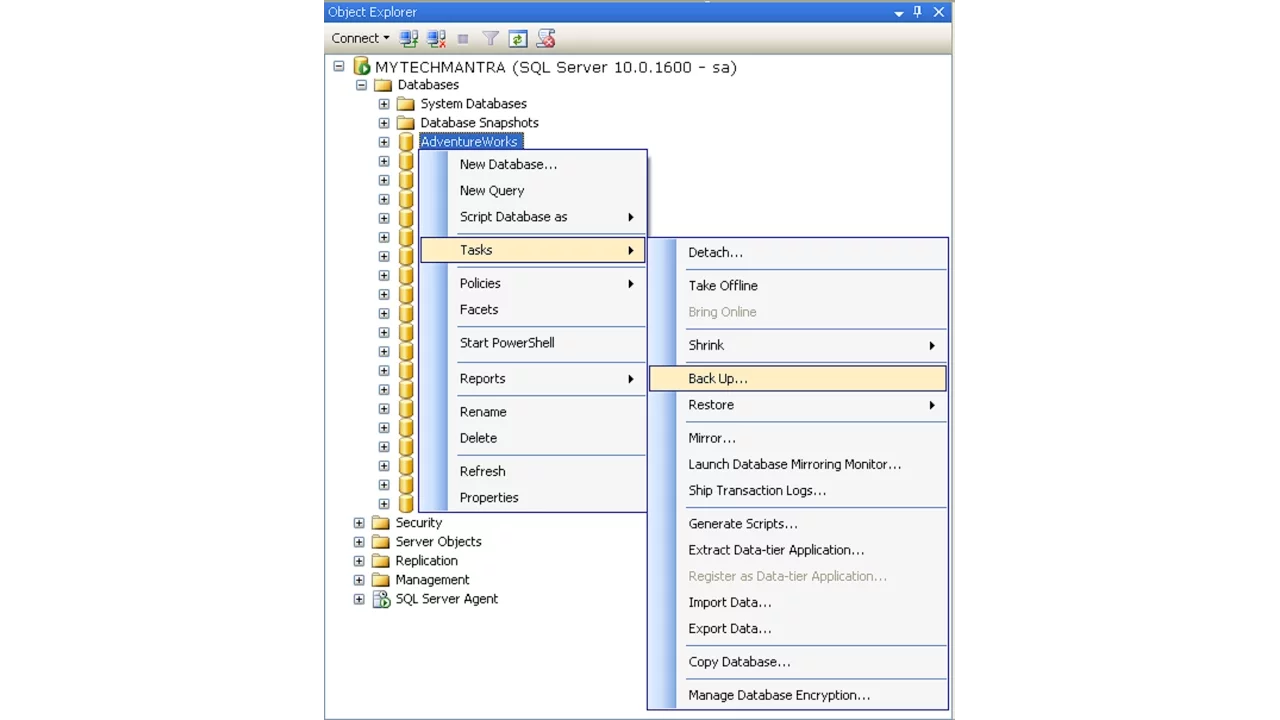Image resolution: width=1280 pixels, height=720 pixels.
Task: Click the Databases folder icon
Action: [x=383, y=85]
